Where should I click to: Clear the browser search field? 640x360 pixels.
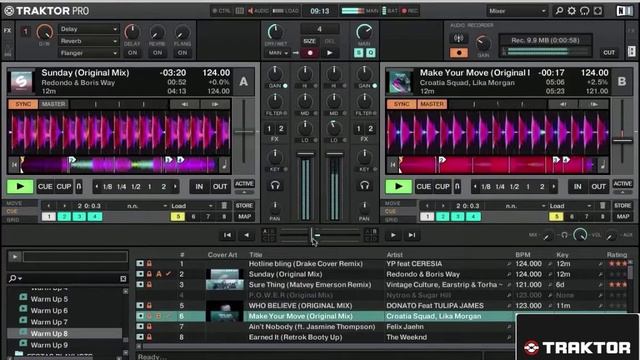tap(123, 279)
